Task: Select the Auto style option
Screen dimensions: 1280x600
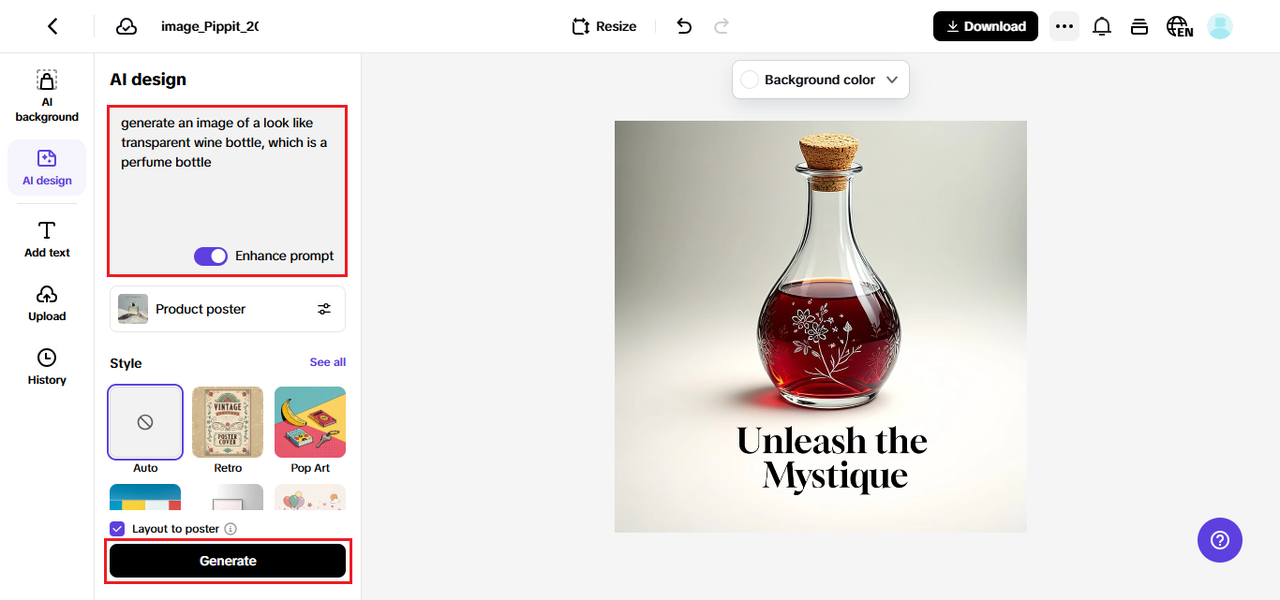Action: coord(145,422)
